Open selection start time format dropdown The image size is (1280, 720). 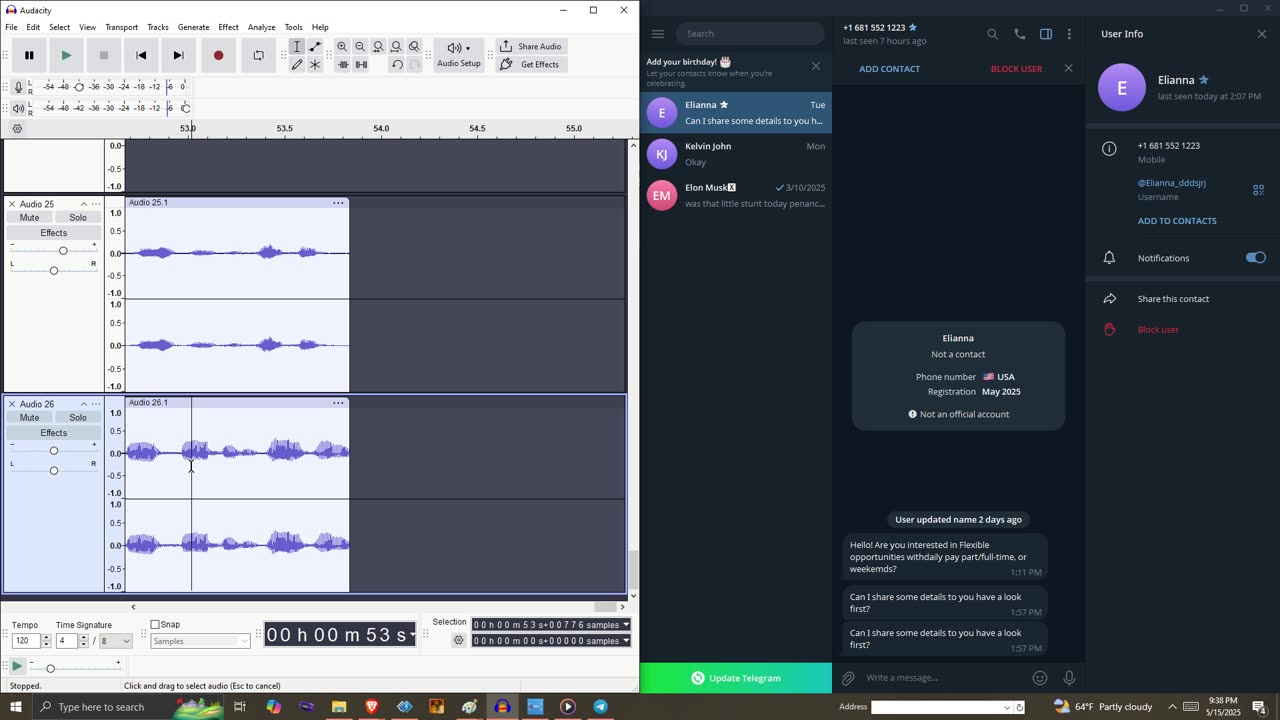626,625
